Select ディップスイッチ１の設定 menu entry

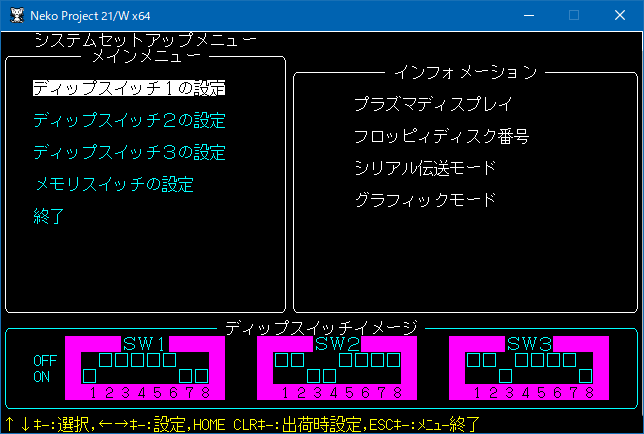[128, 88]
